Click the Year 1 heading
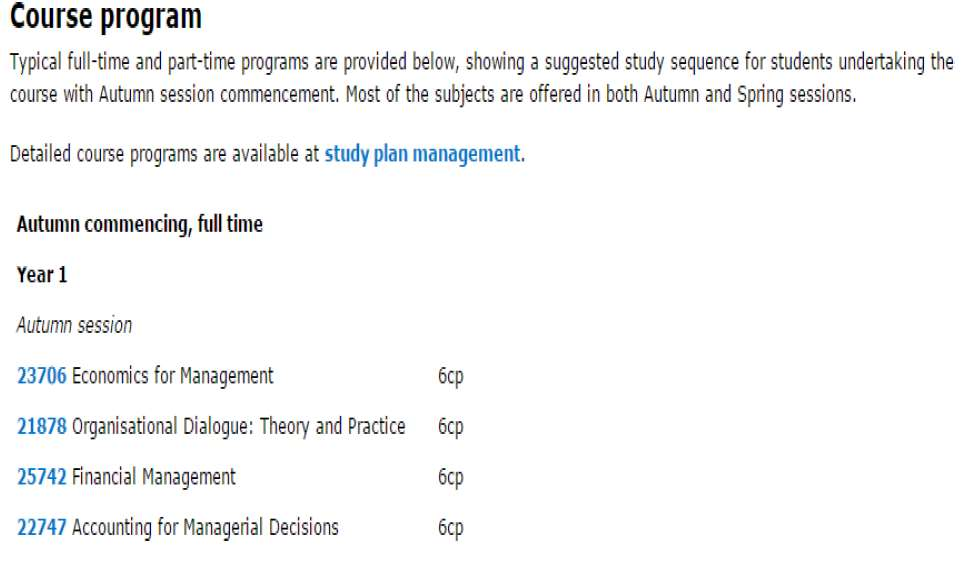This screenshot has width=972, height=565. [x=42, y=275]
